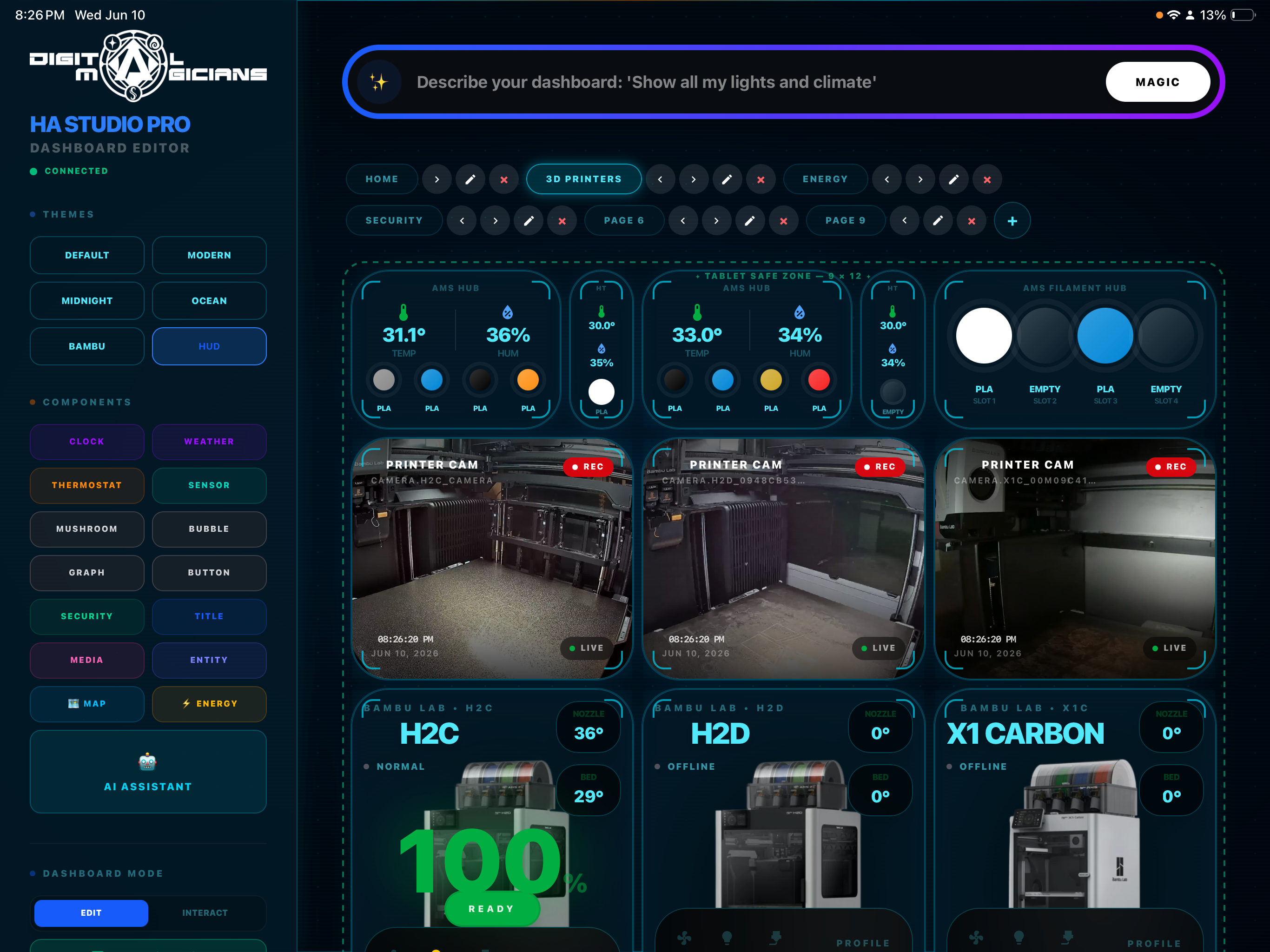Move SECURITY page right with chevron
The image size is (1270, 952).
[496, 221]
